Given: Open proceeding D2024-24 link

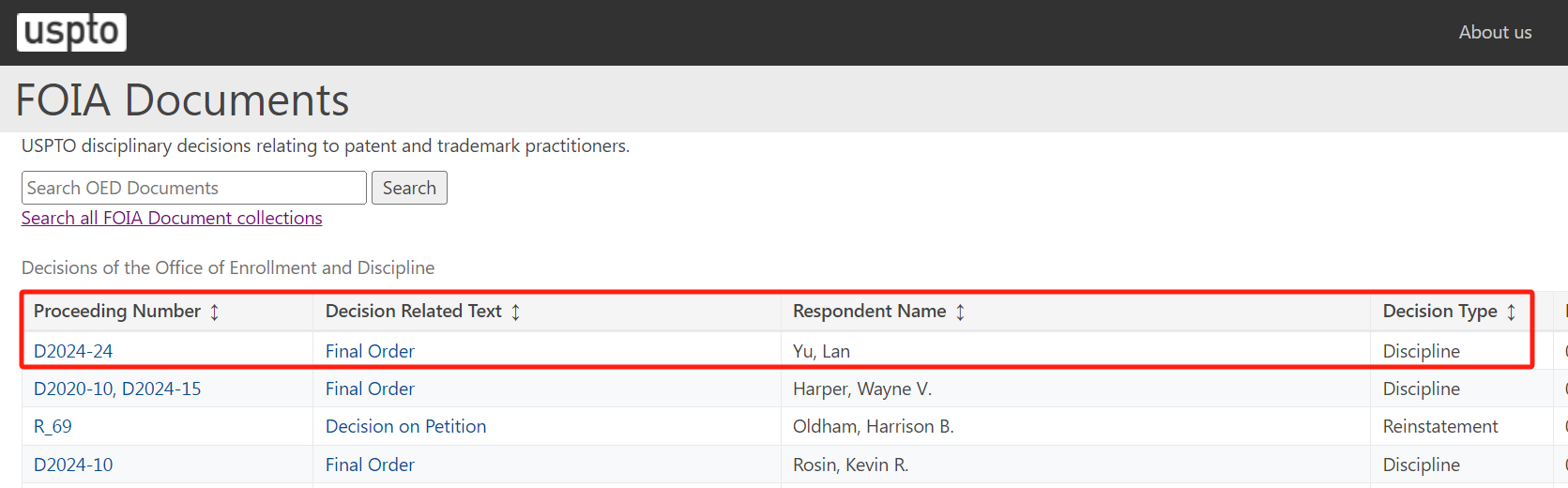Looking at the screenshot, I should point(73,351).
